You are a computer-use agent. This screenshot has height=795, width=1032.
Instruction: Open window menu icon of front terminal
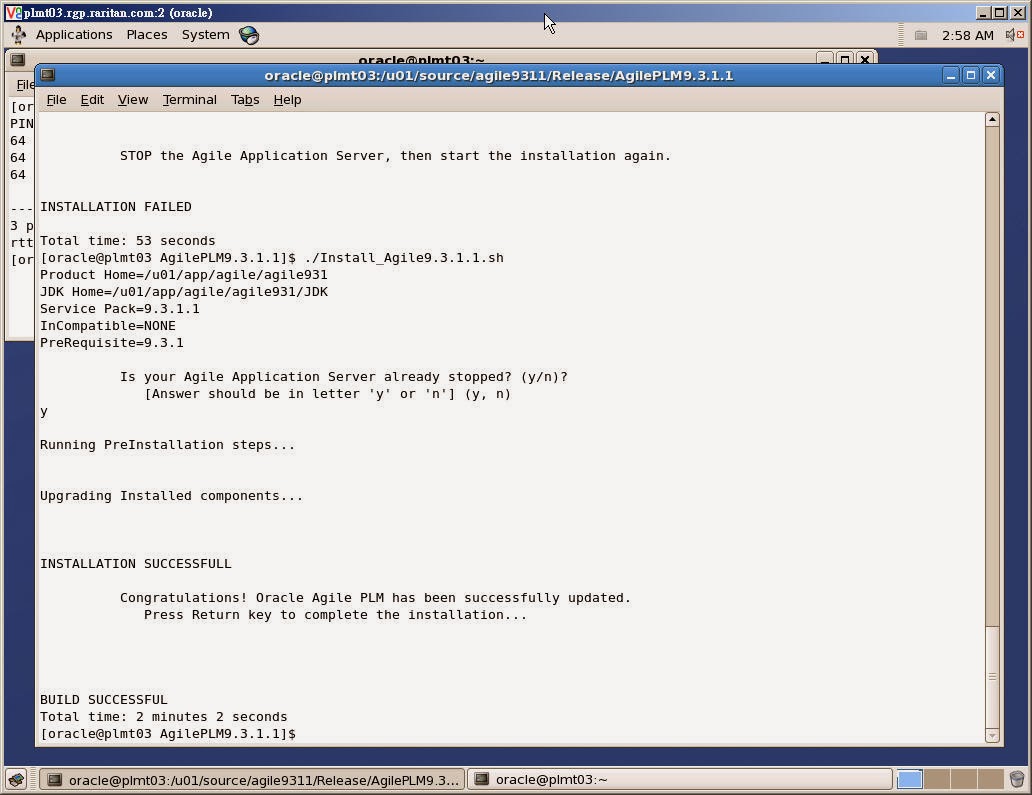pos(47,75)
